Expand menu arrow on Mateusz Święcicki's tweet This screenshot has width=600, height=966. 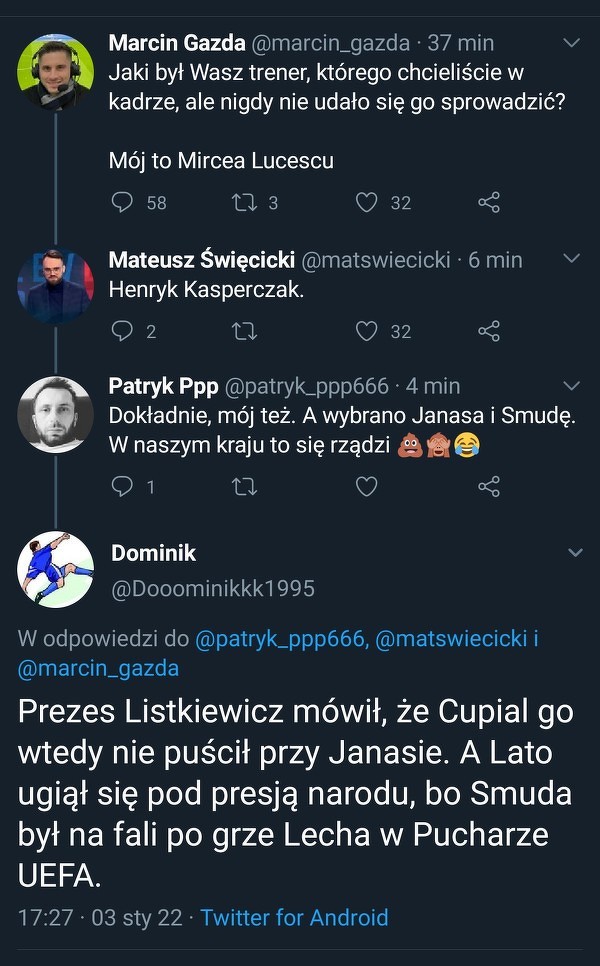click(x=572, y=259)
